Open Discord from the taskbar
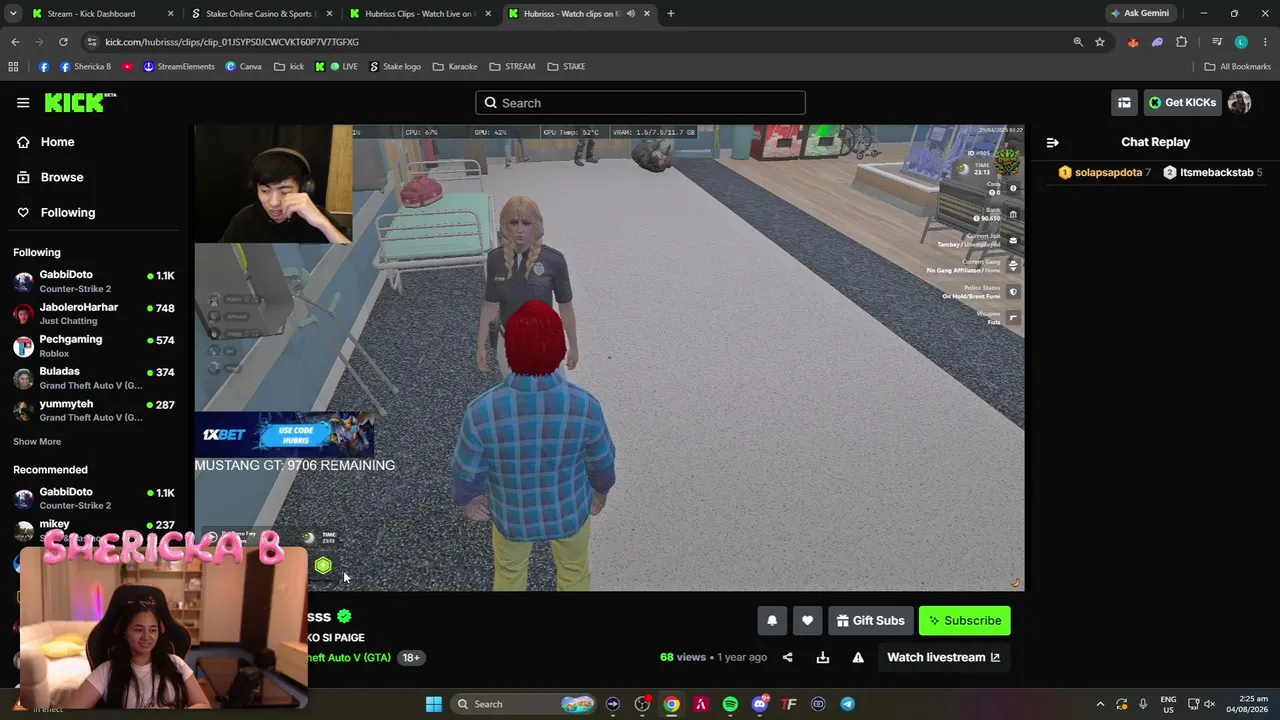This screenshot has width=1280, height=720. [x=760, y=704]
